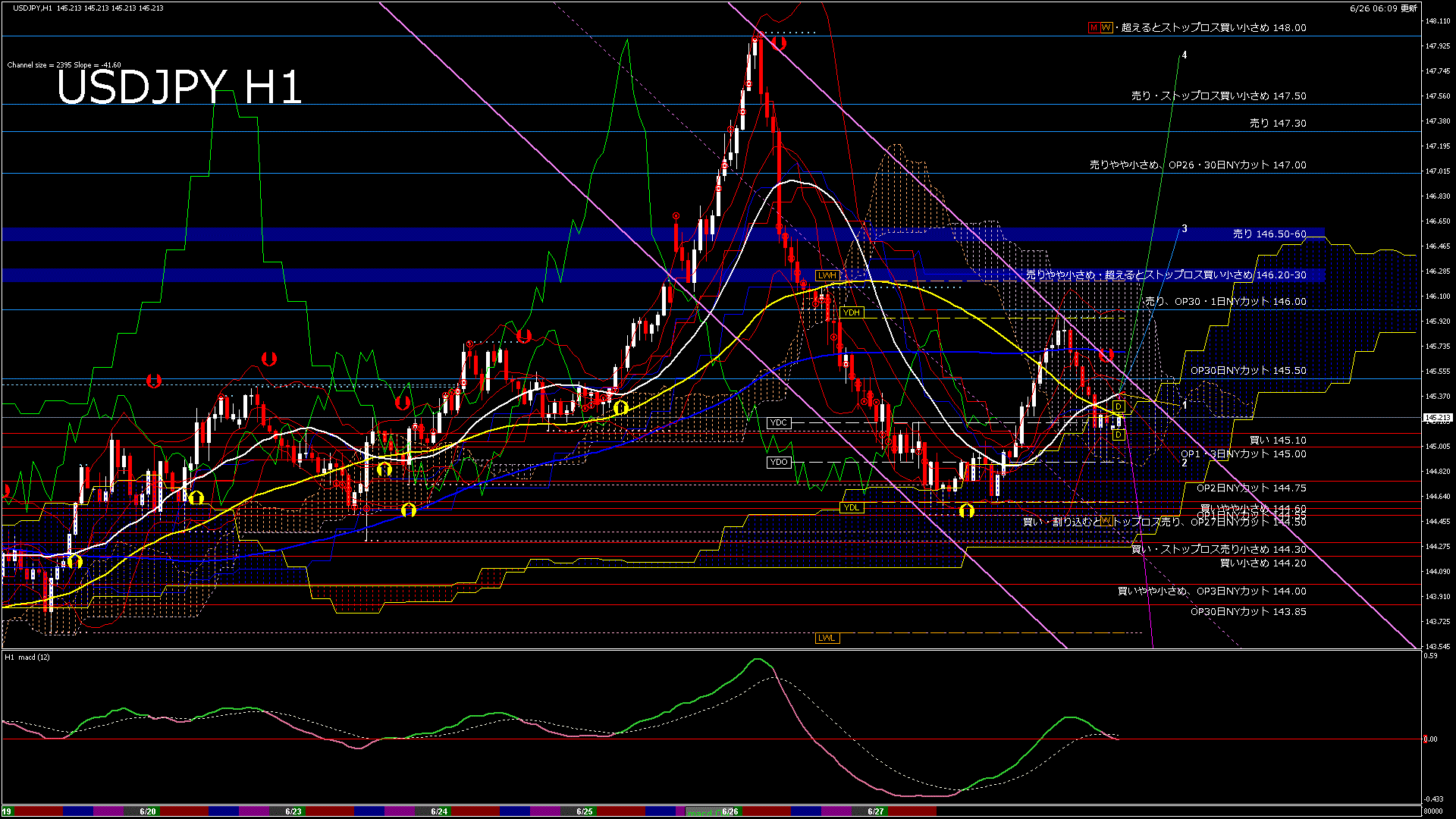1456x819 pixels.
Task: Select the 6/25 date marker on timeline
Action: point(584,811)
